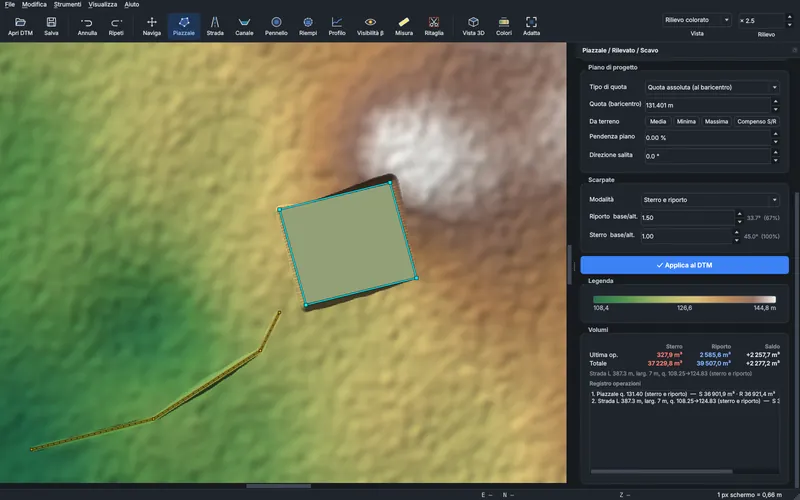Screen dimensions: 800x500
Task: Select the Pennello brush tool
Action: point(276,26)
